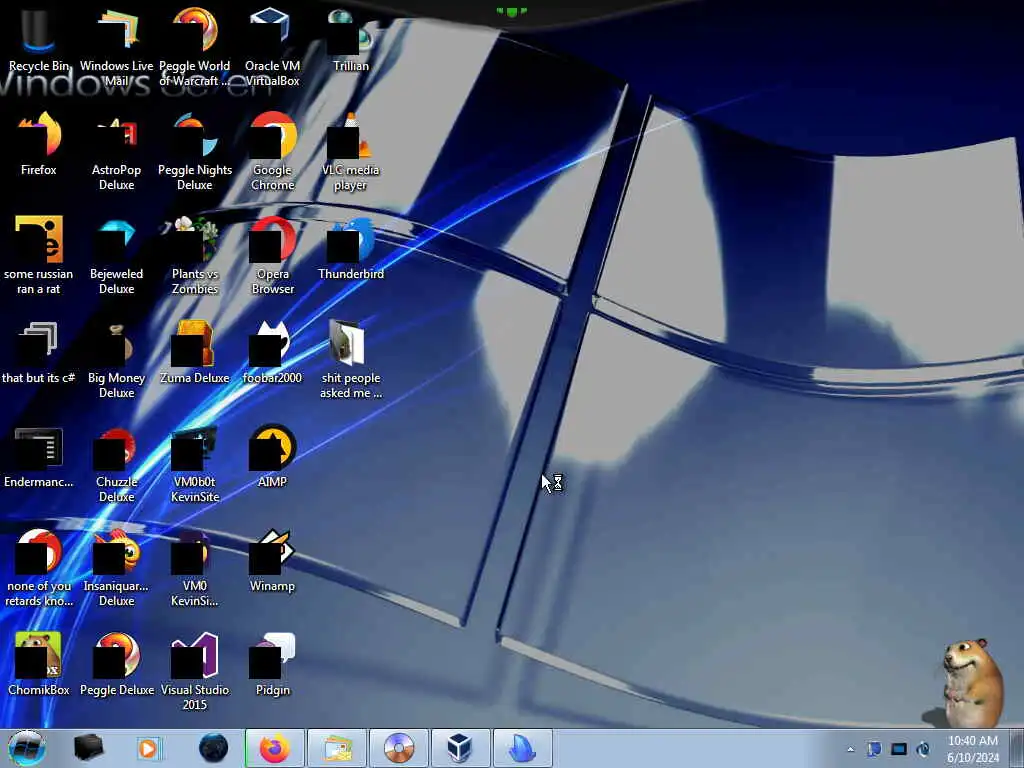This screenshot has height=768, width=1024.
Task: Select the Plants vs Zombies desktop shortcut
Action: coord(195,255)
